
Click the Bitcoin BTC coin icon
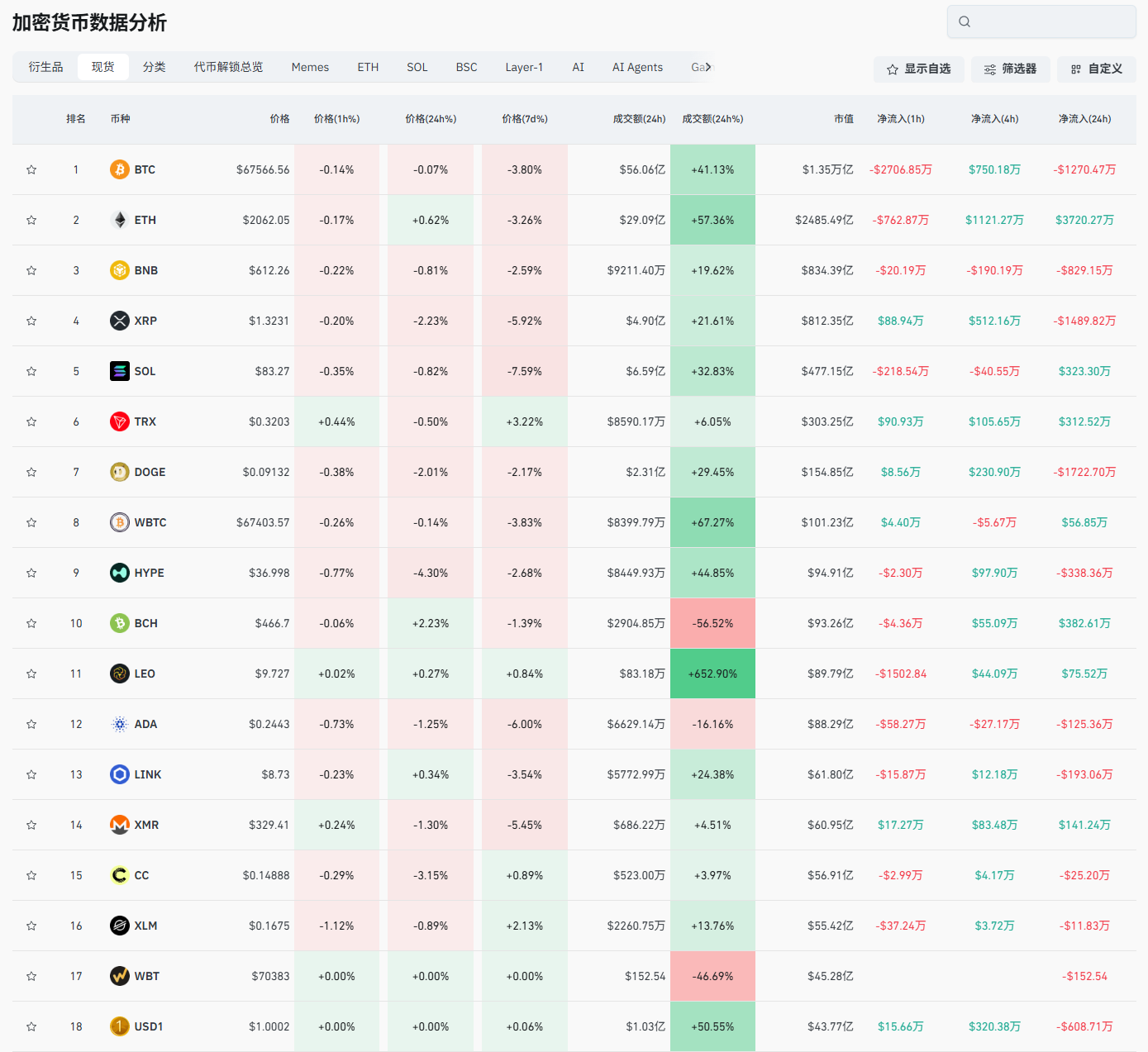(x=120, y=169)
